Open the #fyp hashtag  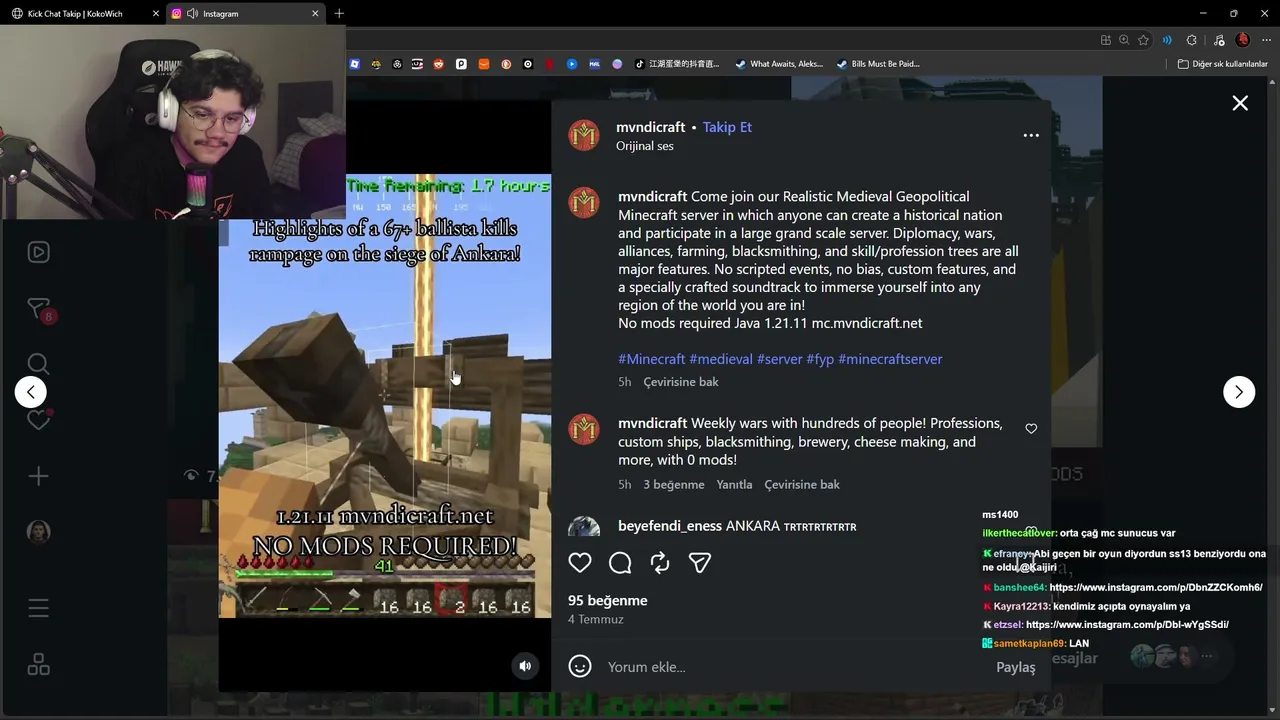click(820, 359)
